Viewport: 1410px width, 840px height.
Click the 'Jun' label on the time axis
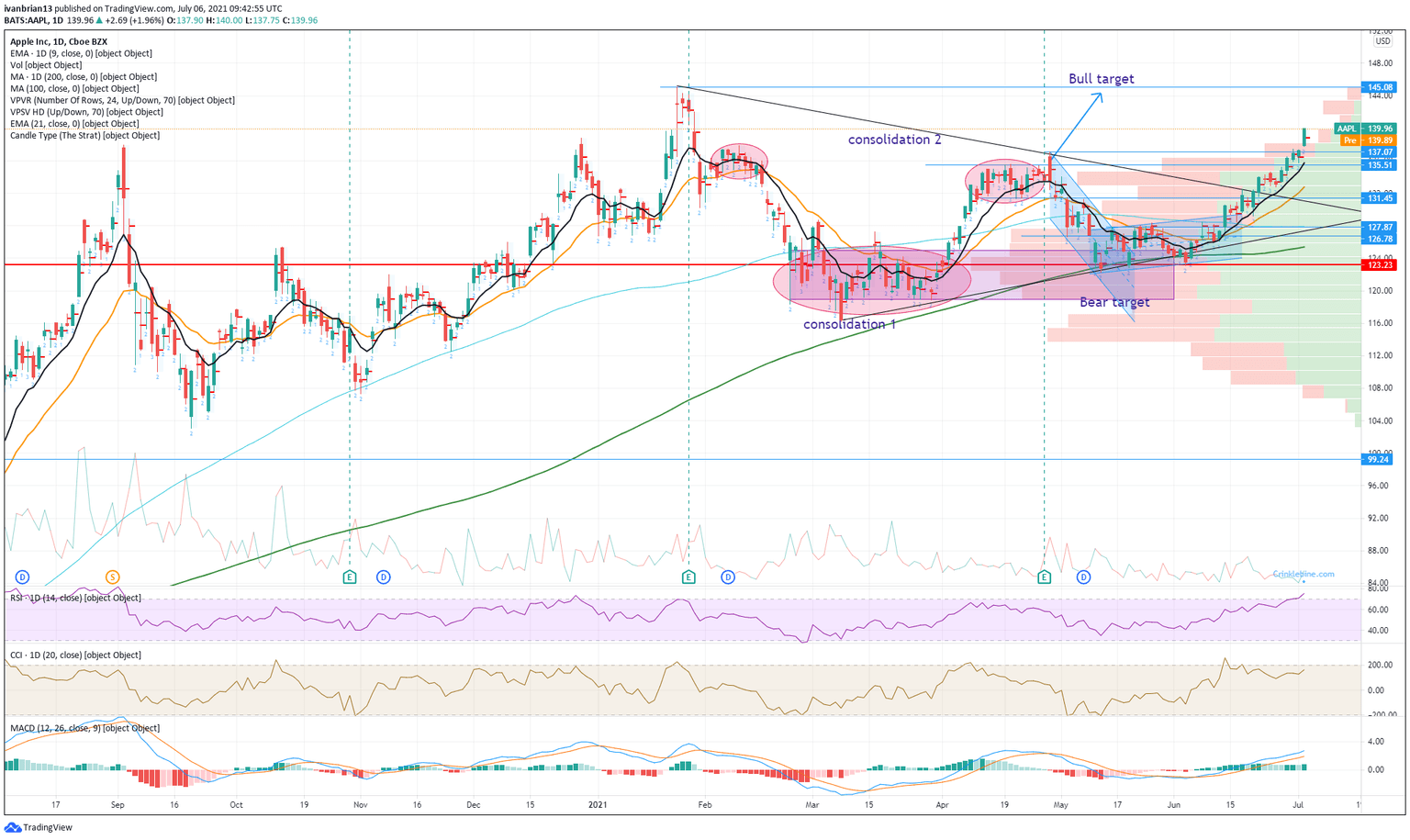point(1174,805)
